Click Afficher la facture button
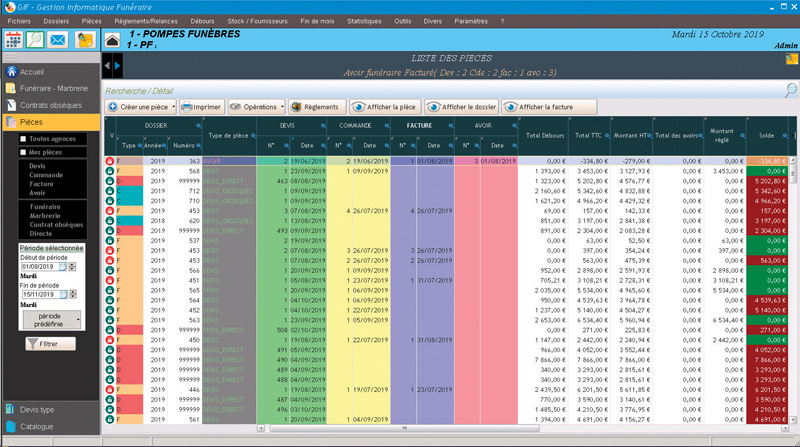This screenshot has height=447, width=800. click(x=549, y=107)
